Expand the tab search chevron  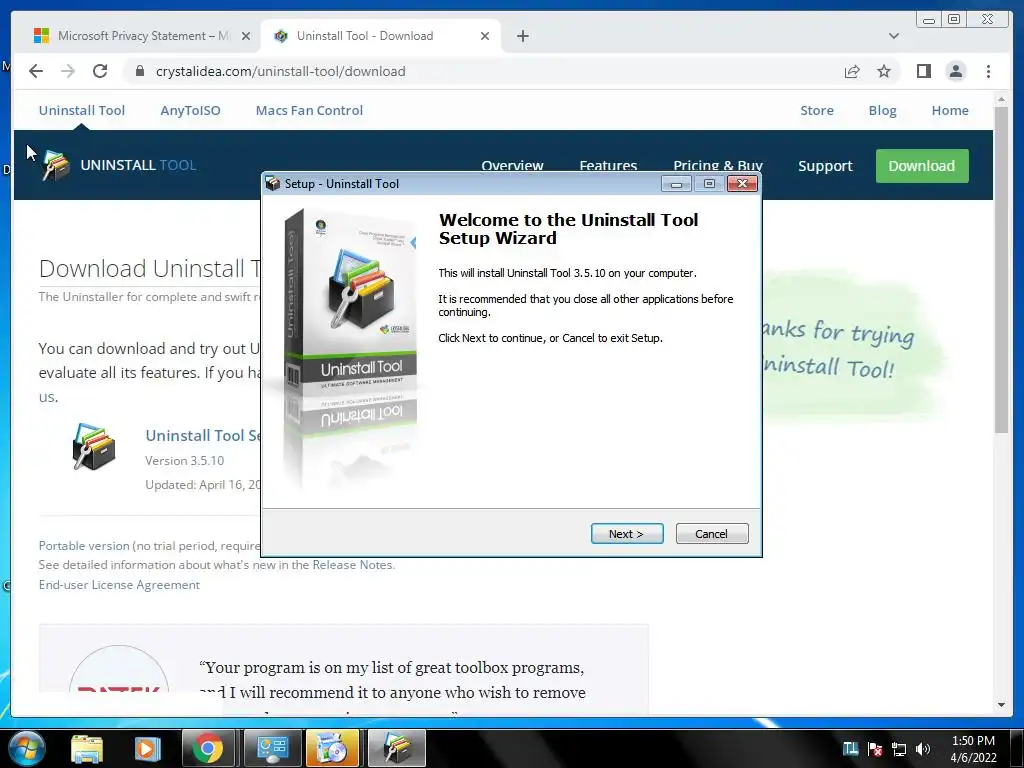(893, 36)
